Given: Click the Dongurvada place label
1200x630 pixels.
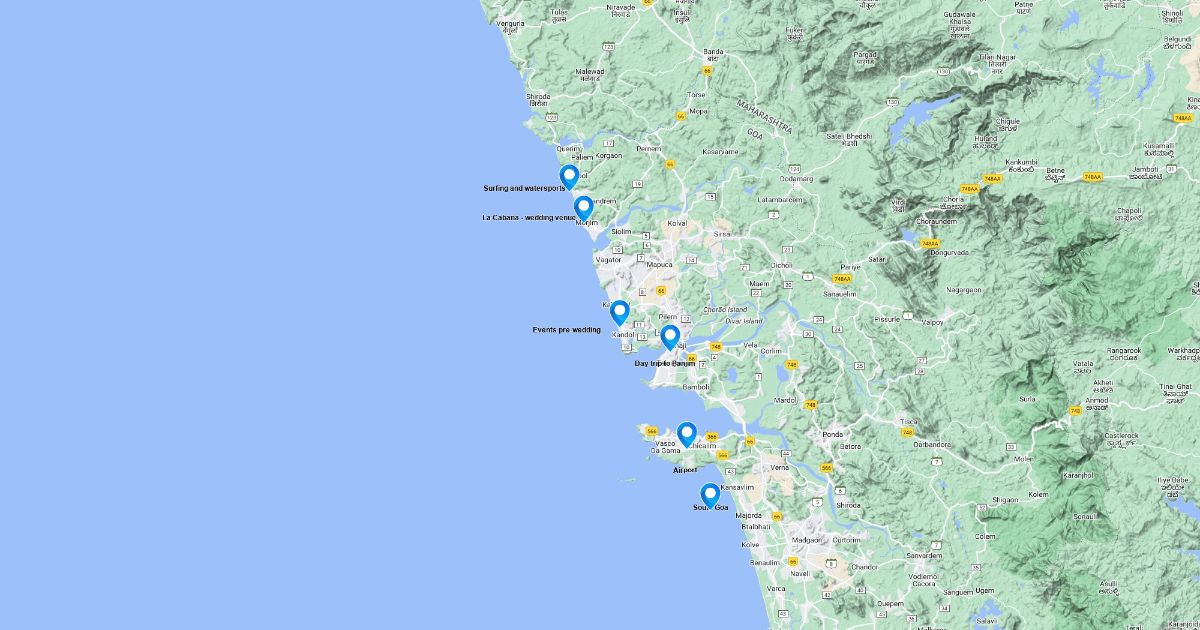Looking at the screenshot, I should [x=950, y=252].
